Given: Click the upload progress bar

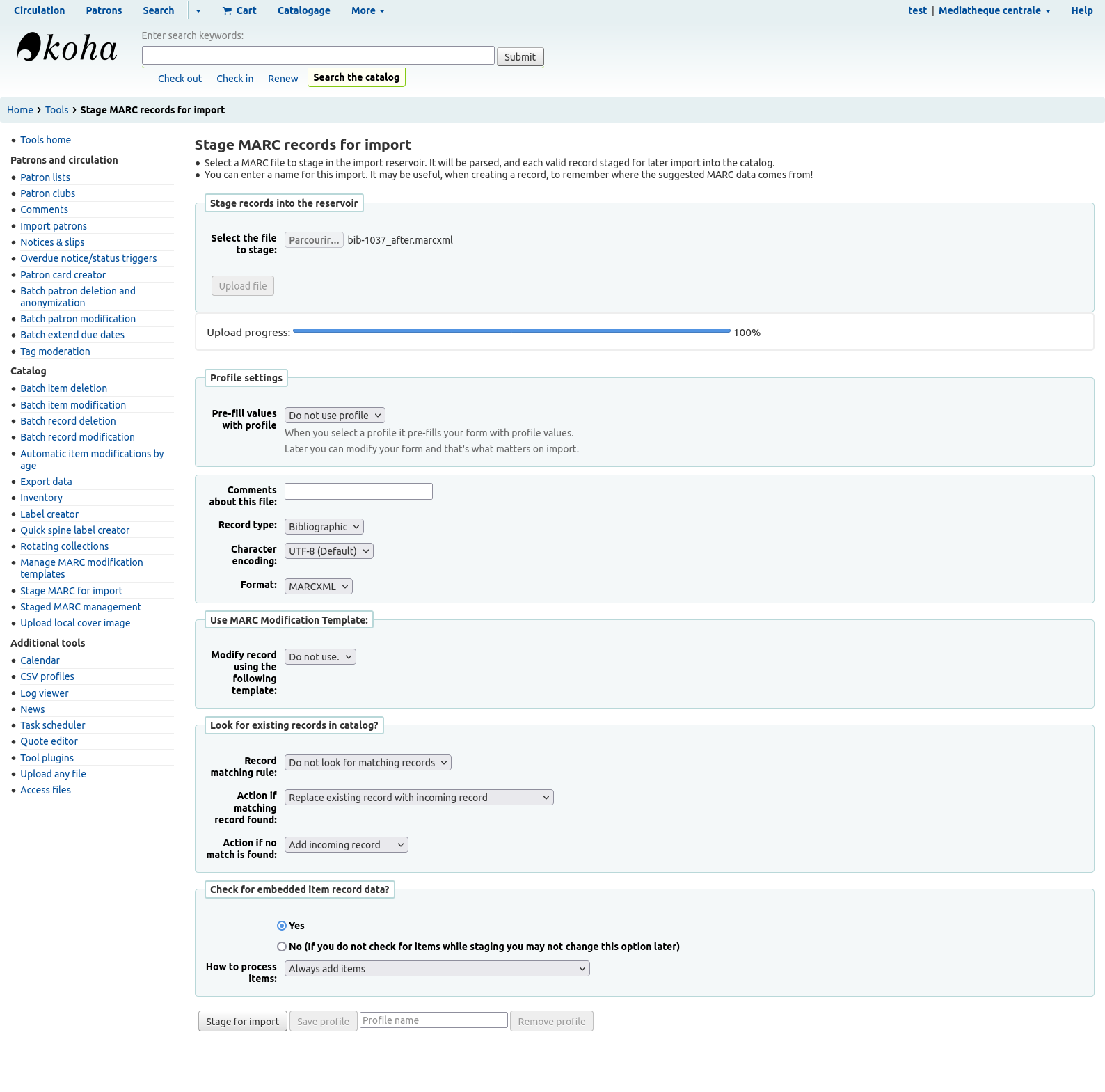Looking at the screenshot, I should (511, 331).
